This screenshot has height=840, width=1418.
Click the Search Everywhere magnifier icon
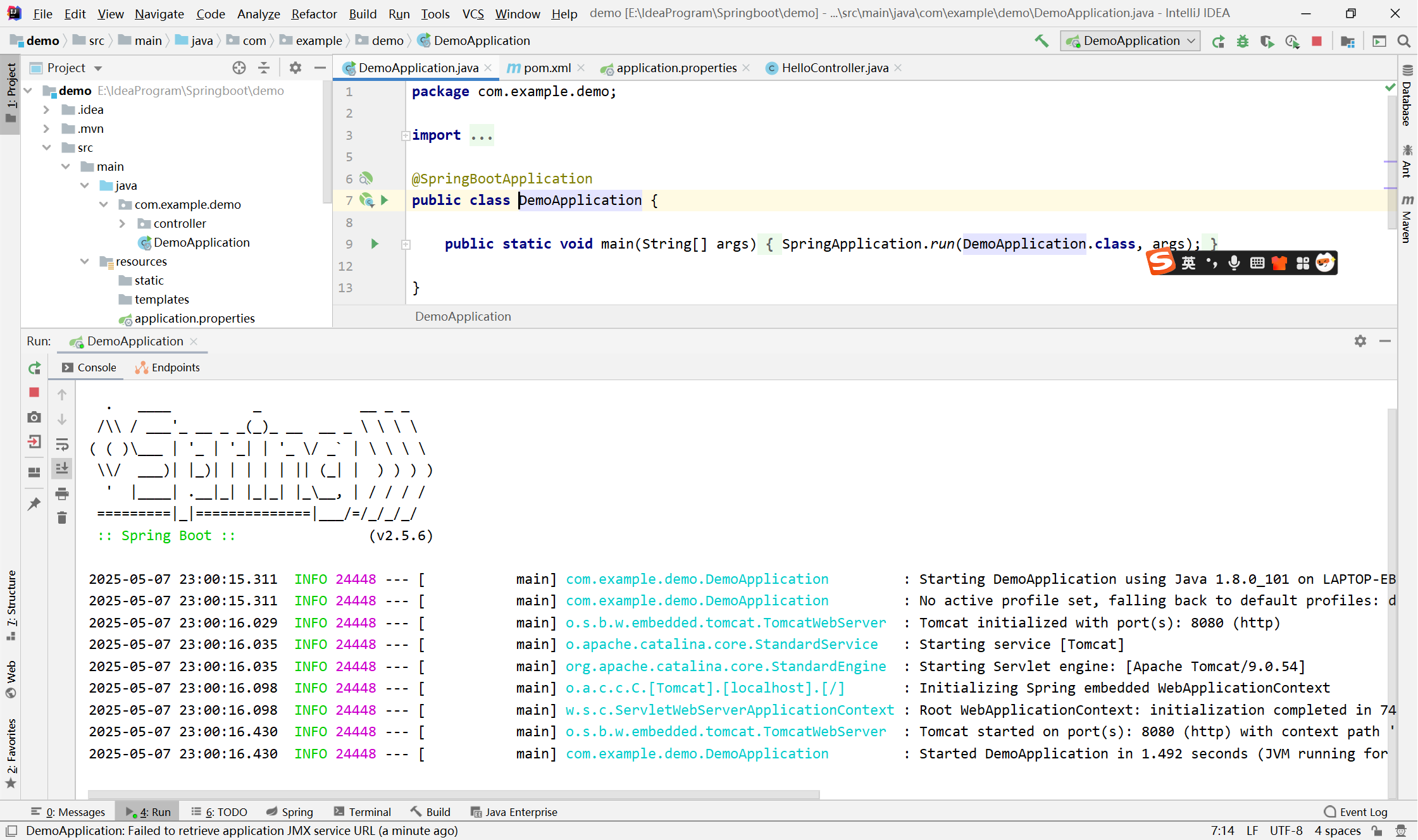[1403, 41]
